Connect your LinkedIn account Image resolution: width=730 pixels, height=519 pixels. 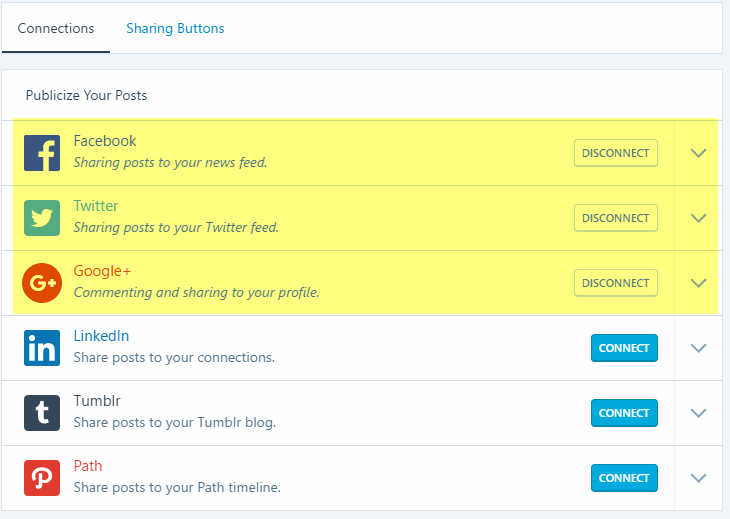pos(624,348)
